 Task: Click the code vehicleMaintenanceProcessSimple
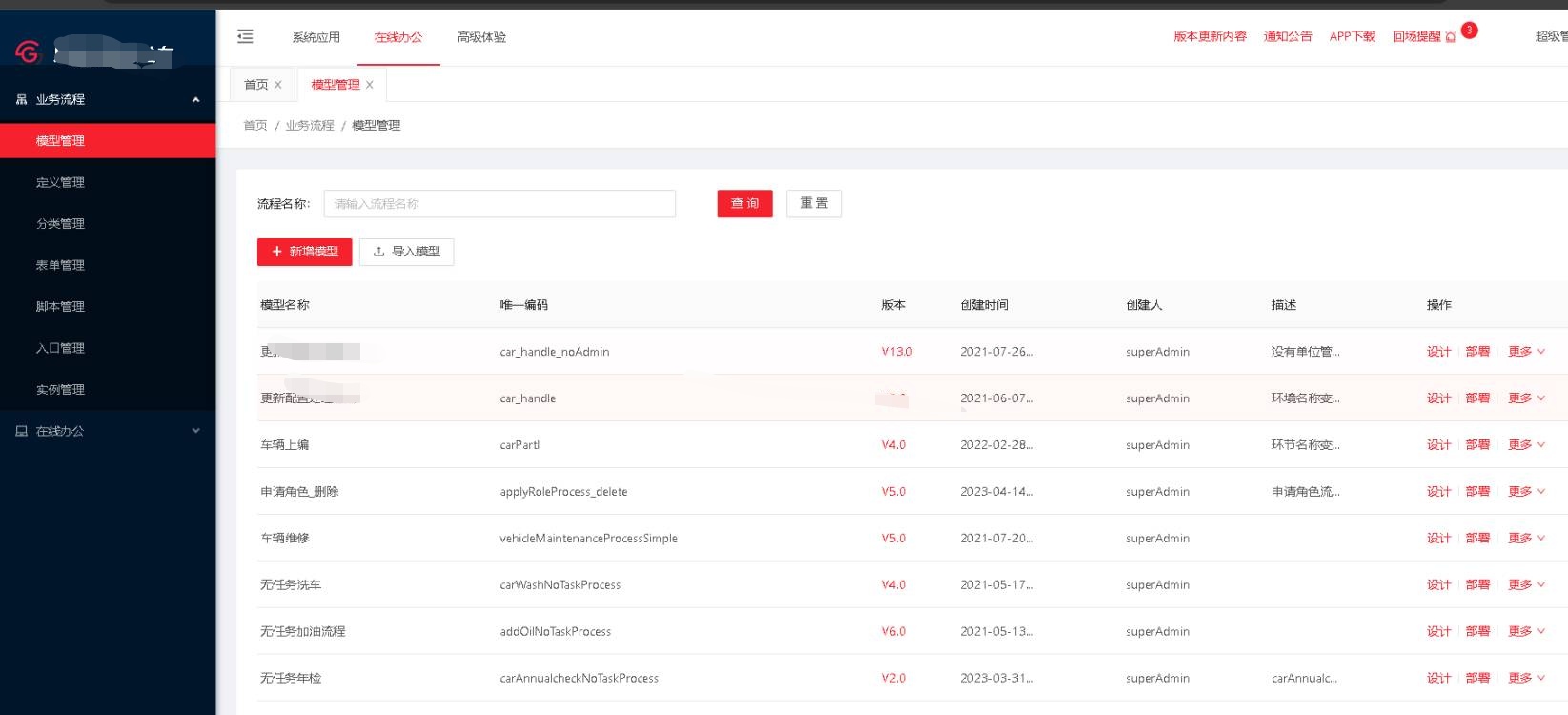pyautogui.click(x=588, y=539)
